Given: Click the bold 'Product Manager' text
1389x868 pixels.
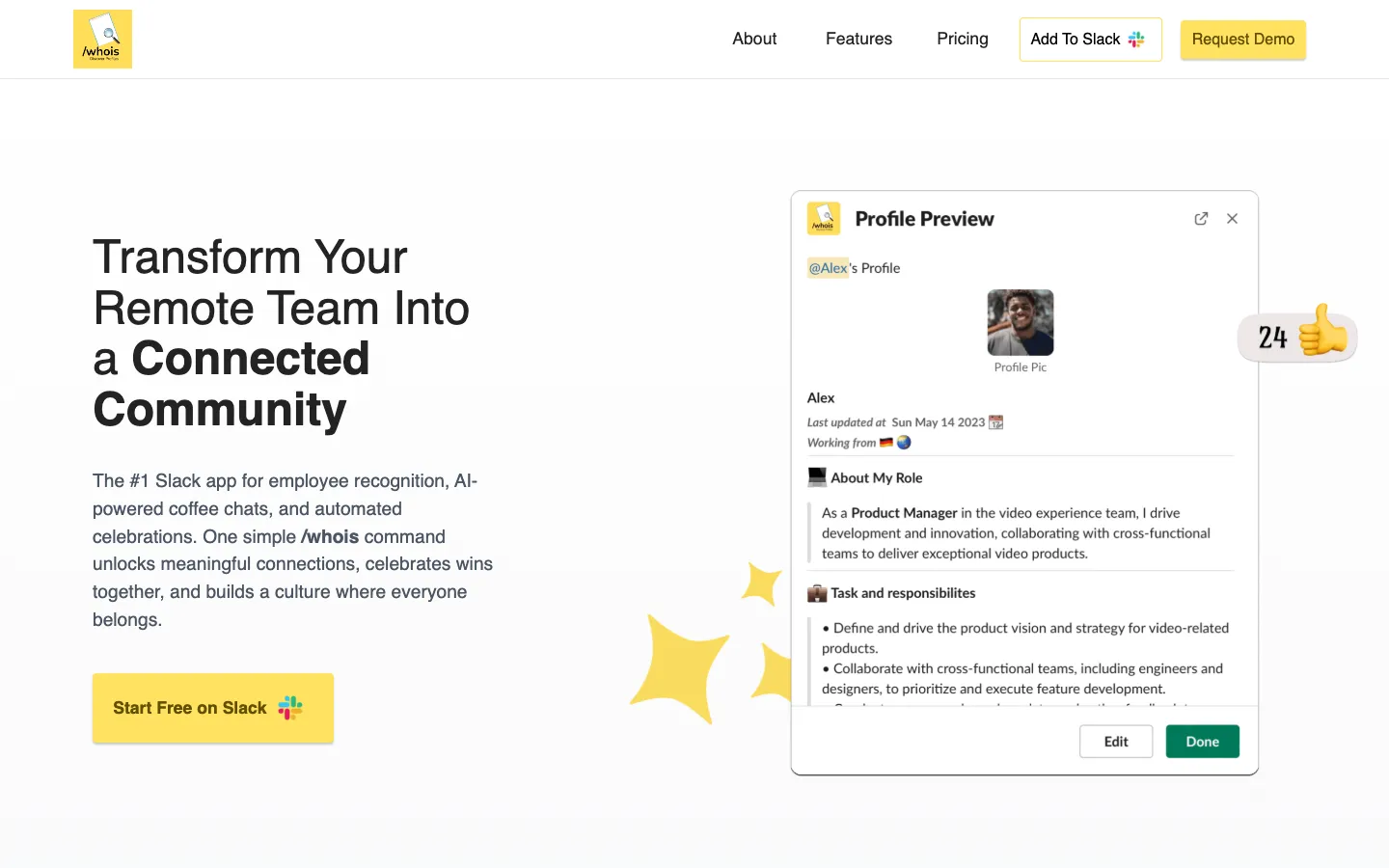Looking at the screenshot, I should tap(904, 513).
